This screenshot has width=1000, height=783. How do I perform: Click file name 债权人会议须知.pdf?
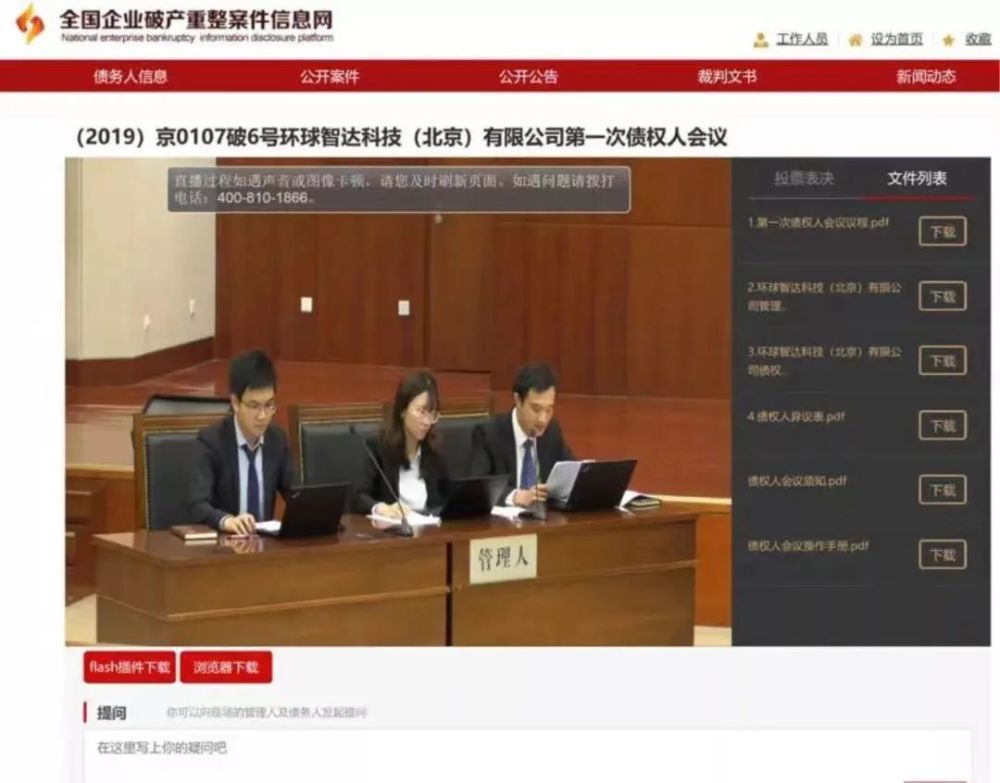coord(797,481)
